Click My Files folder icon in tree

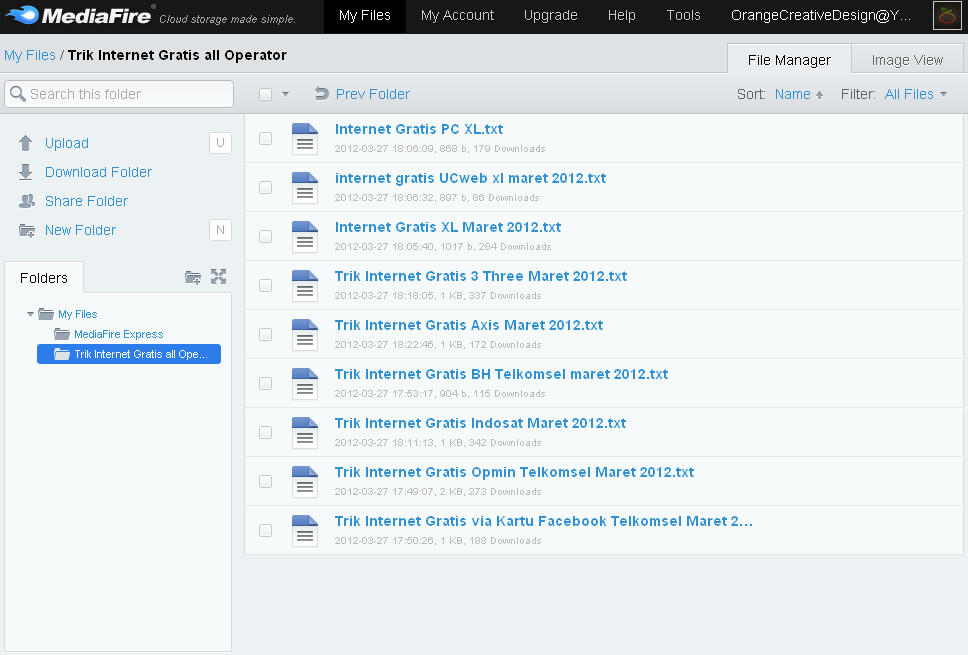point(46,314)
